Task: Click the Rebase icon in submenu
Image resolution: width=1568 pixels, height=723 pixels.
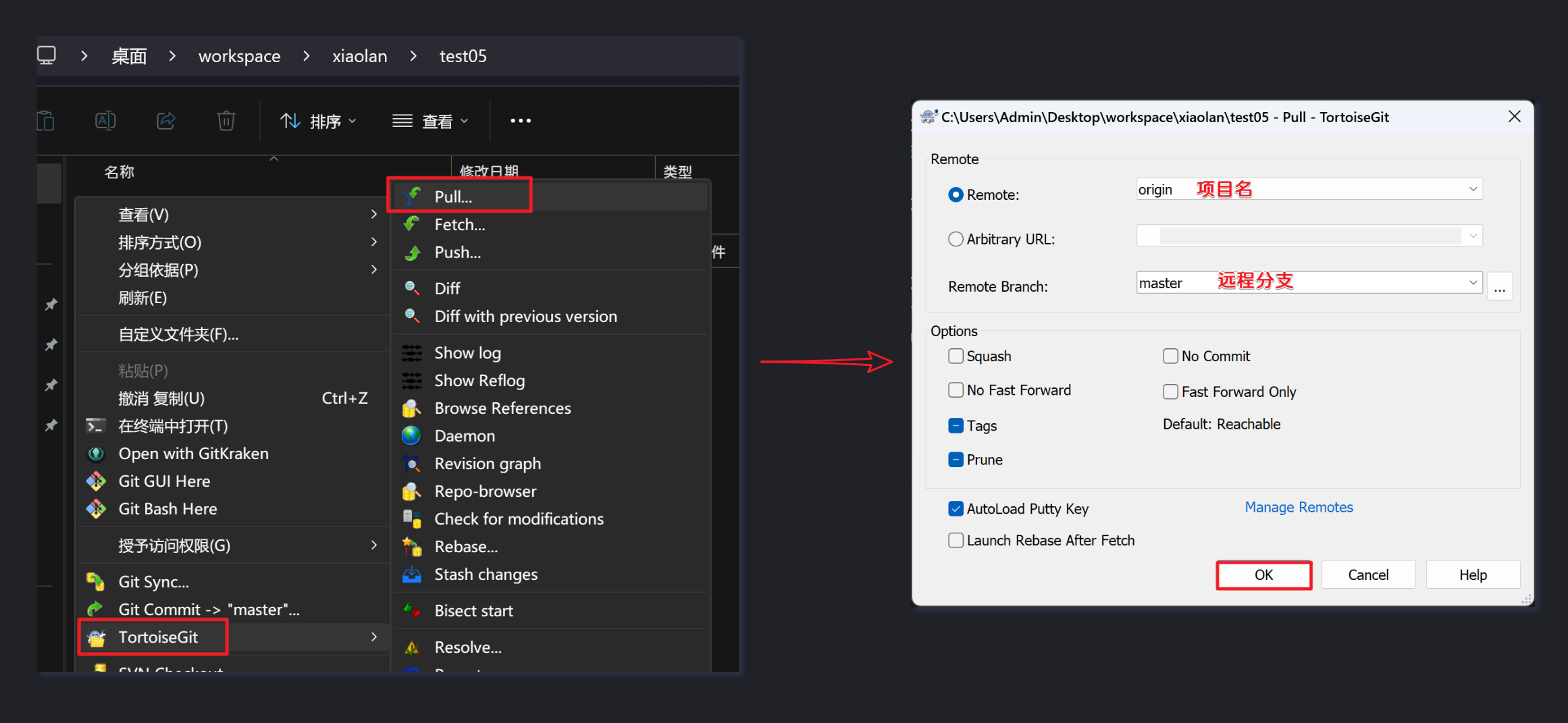Action: tap(411, 547)
